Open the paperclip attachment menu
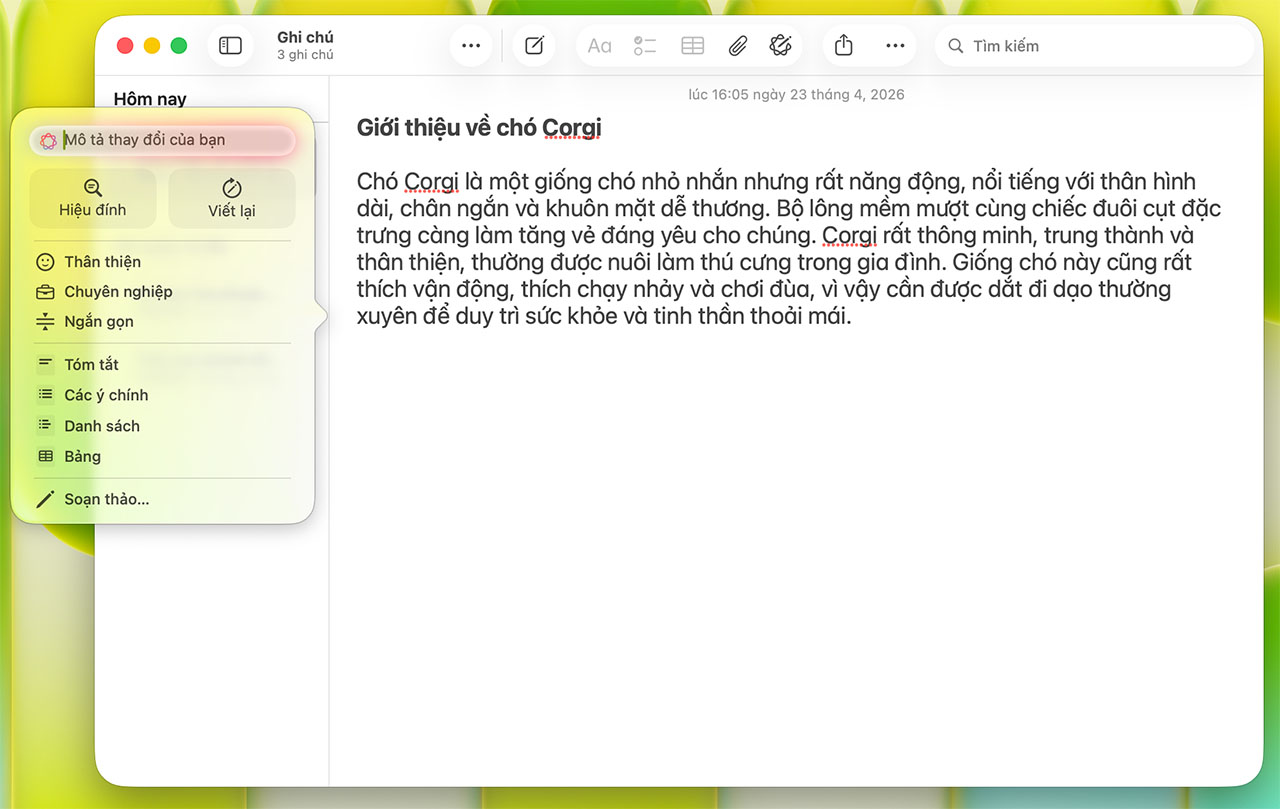The width and height of the screenshot is (1280, 809). 737,46
